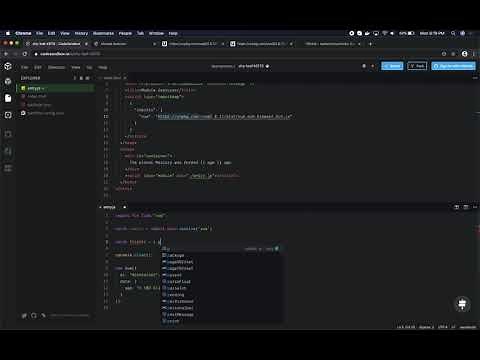Click the new file icon in Explorer header
Image resolution: width=480 pixels, height=360 pixels.
75,78
